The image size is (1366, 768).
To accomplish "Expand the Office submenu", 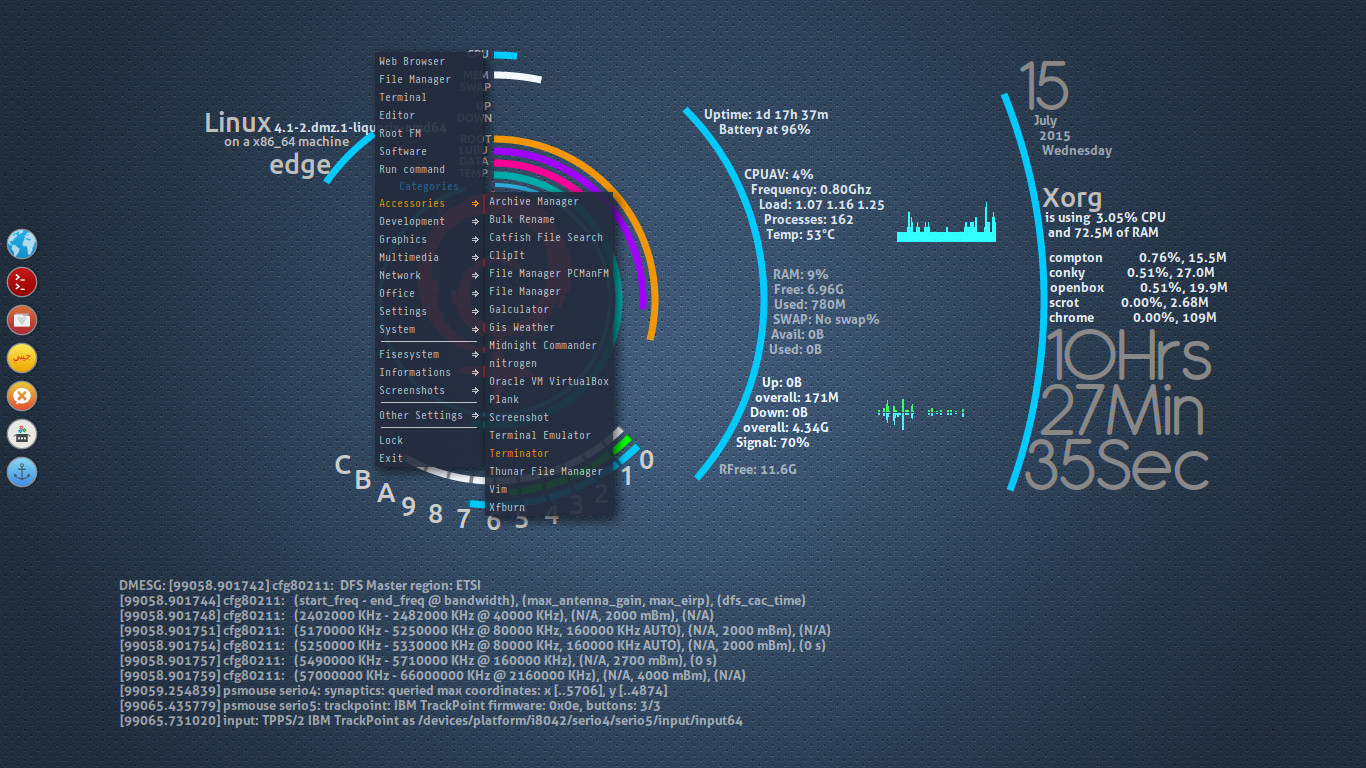I will 430,293.
